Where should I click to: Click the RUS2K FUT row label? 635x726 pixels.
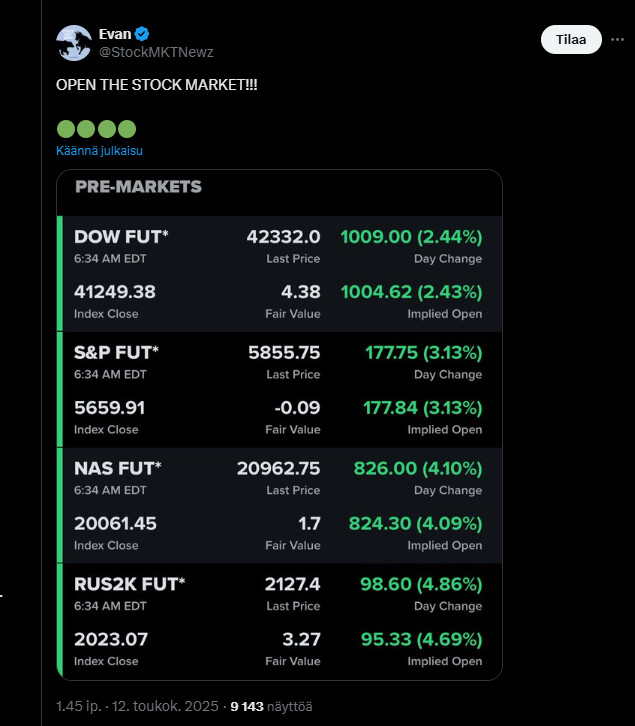click(x=130, y=584)
